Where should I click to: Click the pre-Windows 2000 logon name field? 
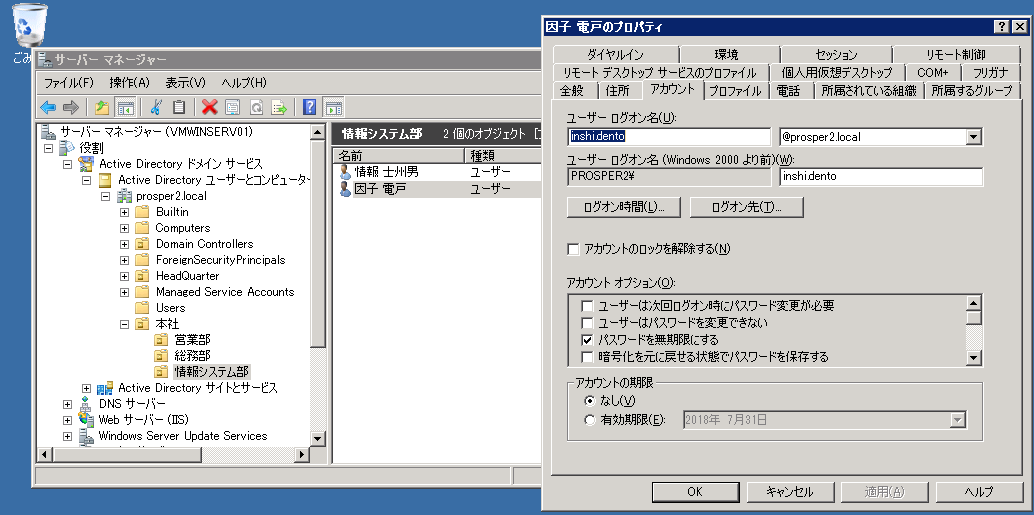point(881,177)
